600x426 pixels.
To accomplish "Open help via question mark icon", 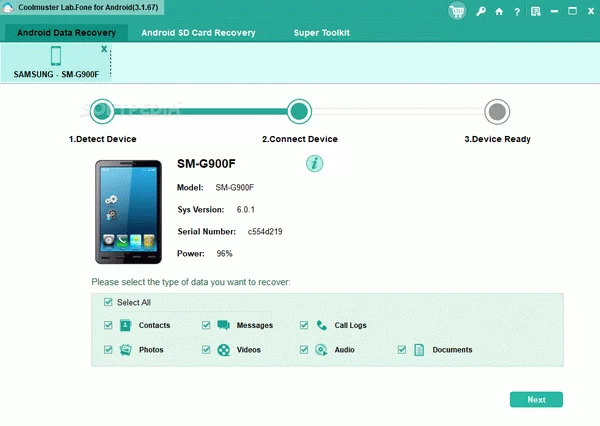I will click(516, 12).
